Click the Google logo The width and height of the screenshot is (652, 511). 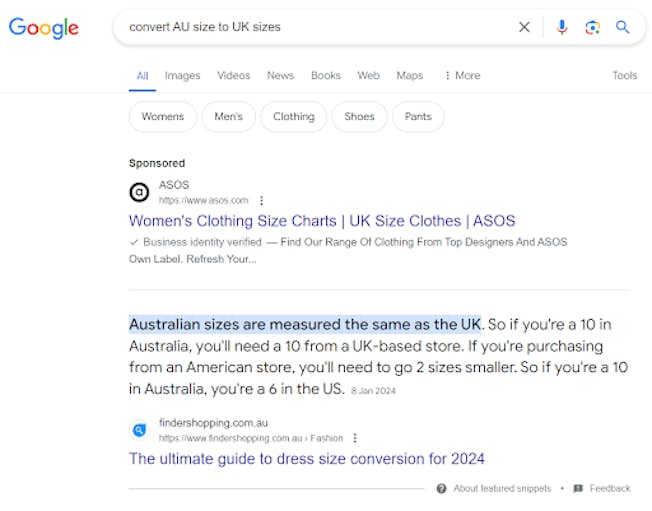tap(43, 28)
